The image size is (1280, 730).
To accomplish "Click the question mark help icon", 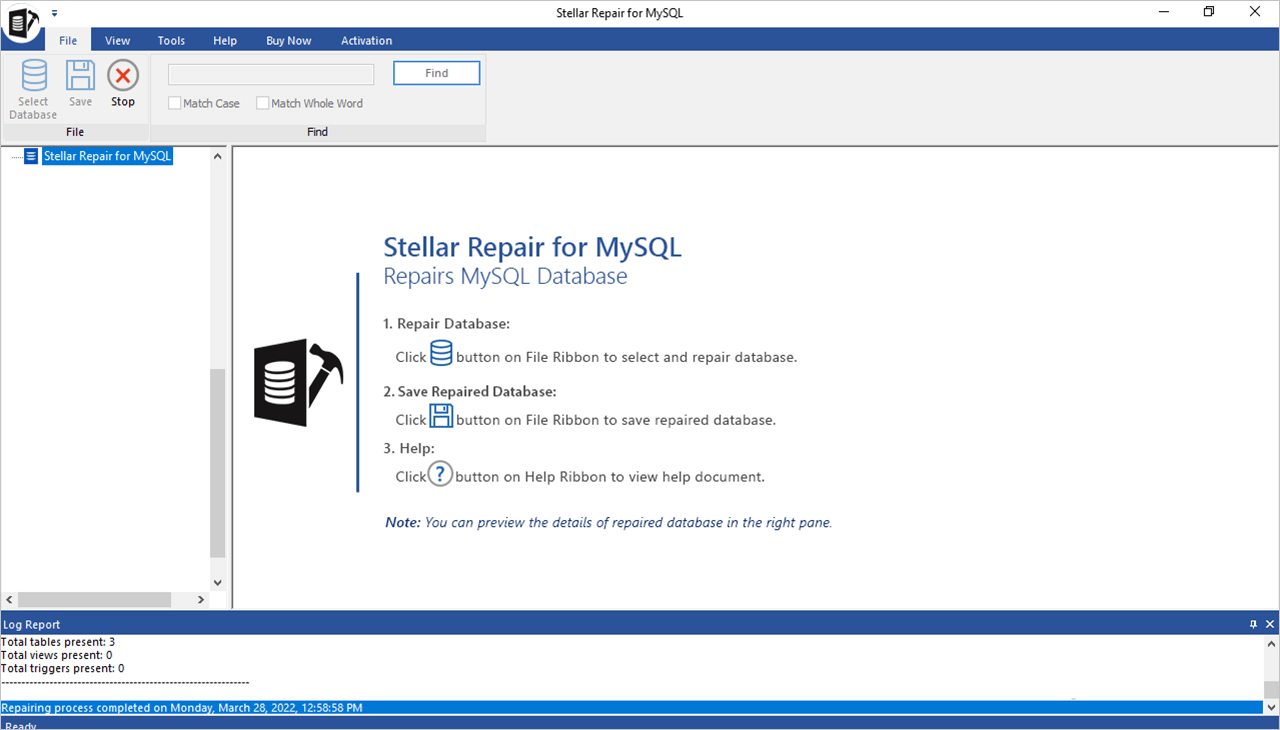I will pyautogui.click(x=440, y=474).
